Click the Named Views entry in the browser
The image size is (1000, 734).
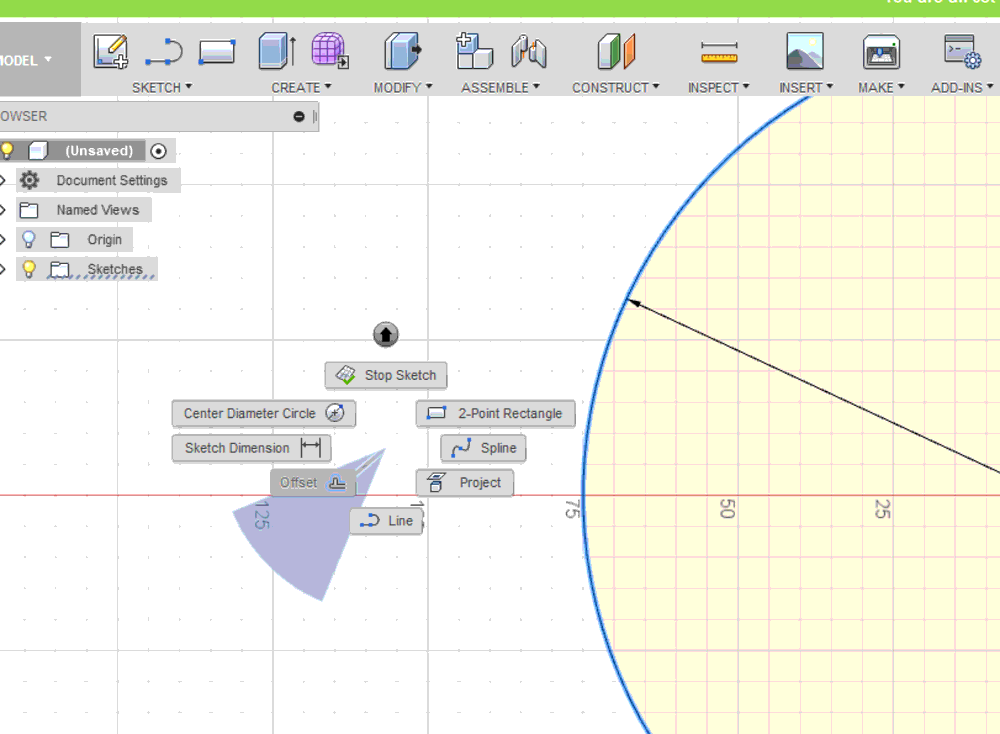pyautogui.click(x=100, y=209)
